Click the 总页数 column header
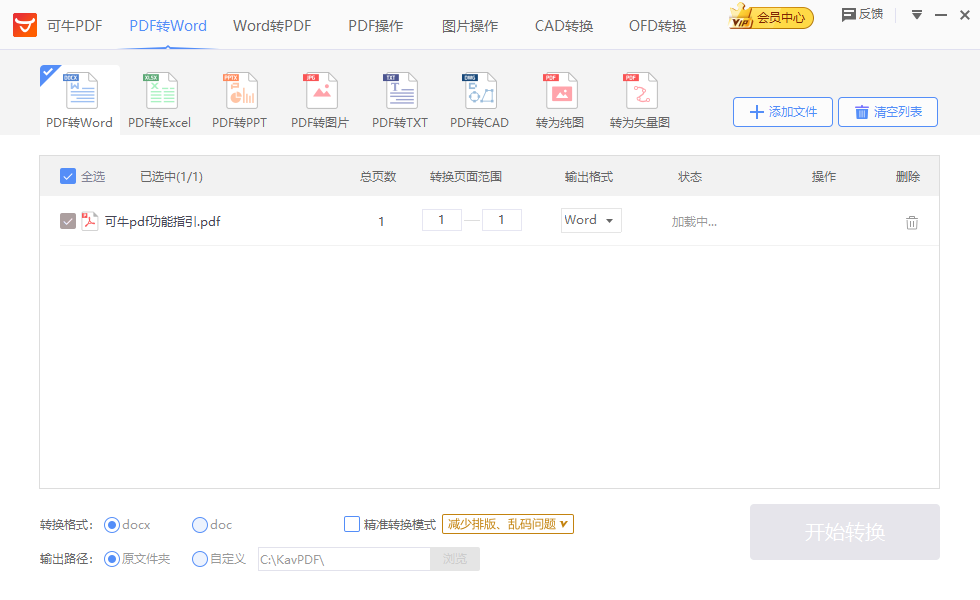 coord(378,177)
